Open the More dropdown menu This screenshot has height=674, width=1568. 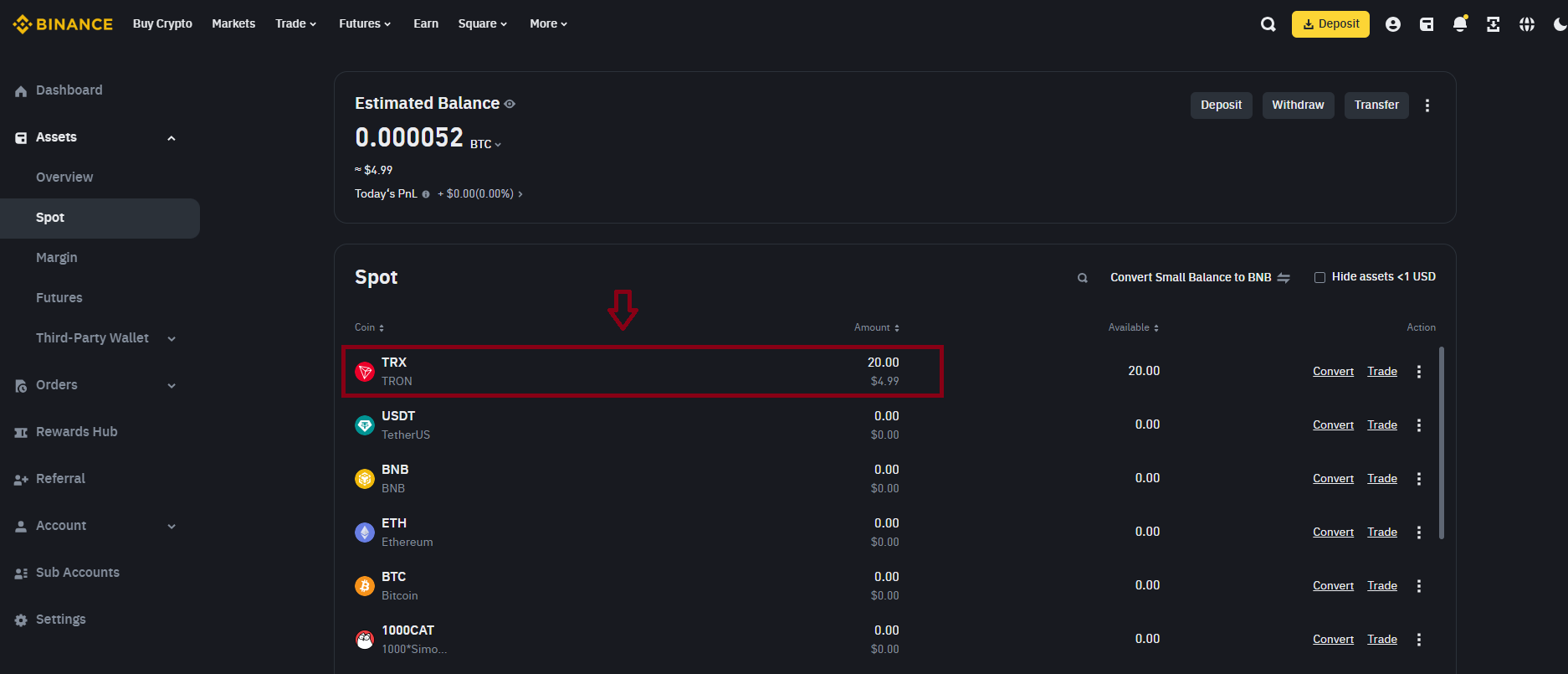pyautogui.click(x=549, y=24)
